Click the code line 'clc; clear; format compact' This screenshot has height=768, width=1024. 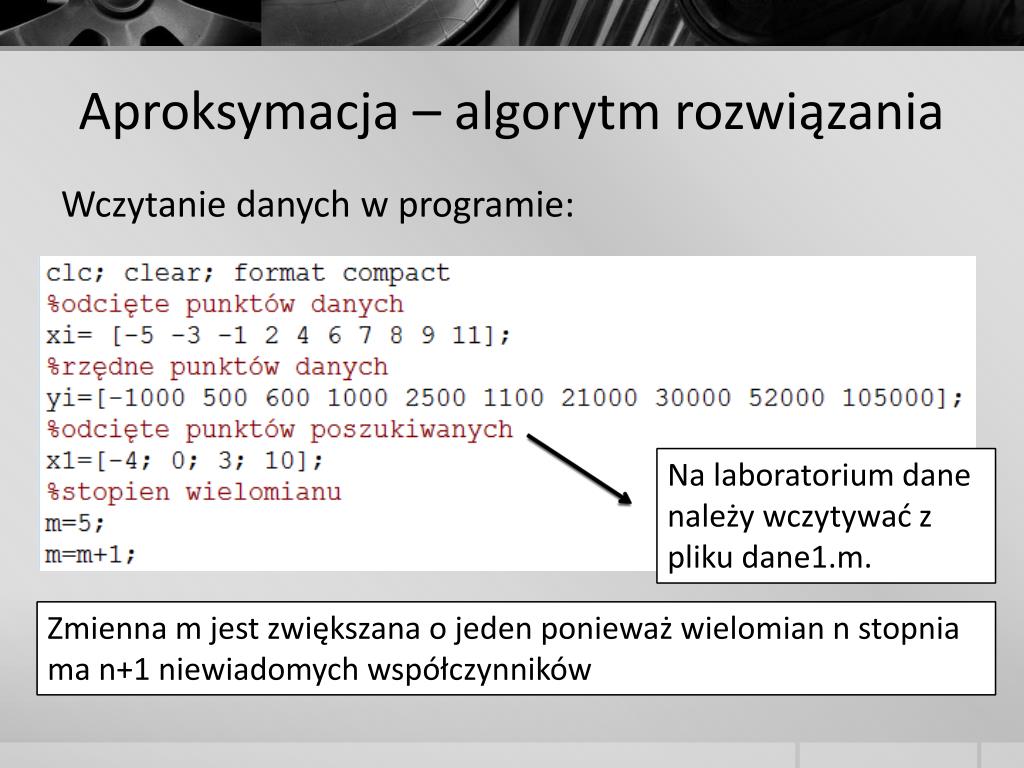248,272
